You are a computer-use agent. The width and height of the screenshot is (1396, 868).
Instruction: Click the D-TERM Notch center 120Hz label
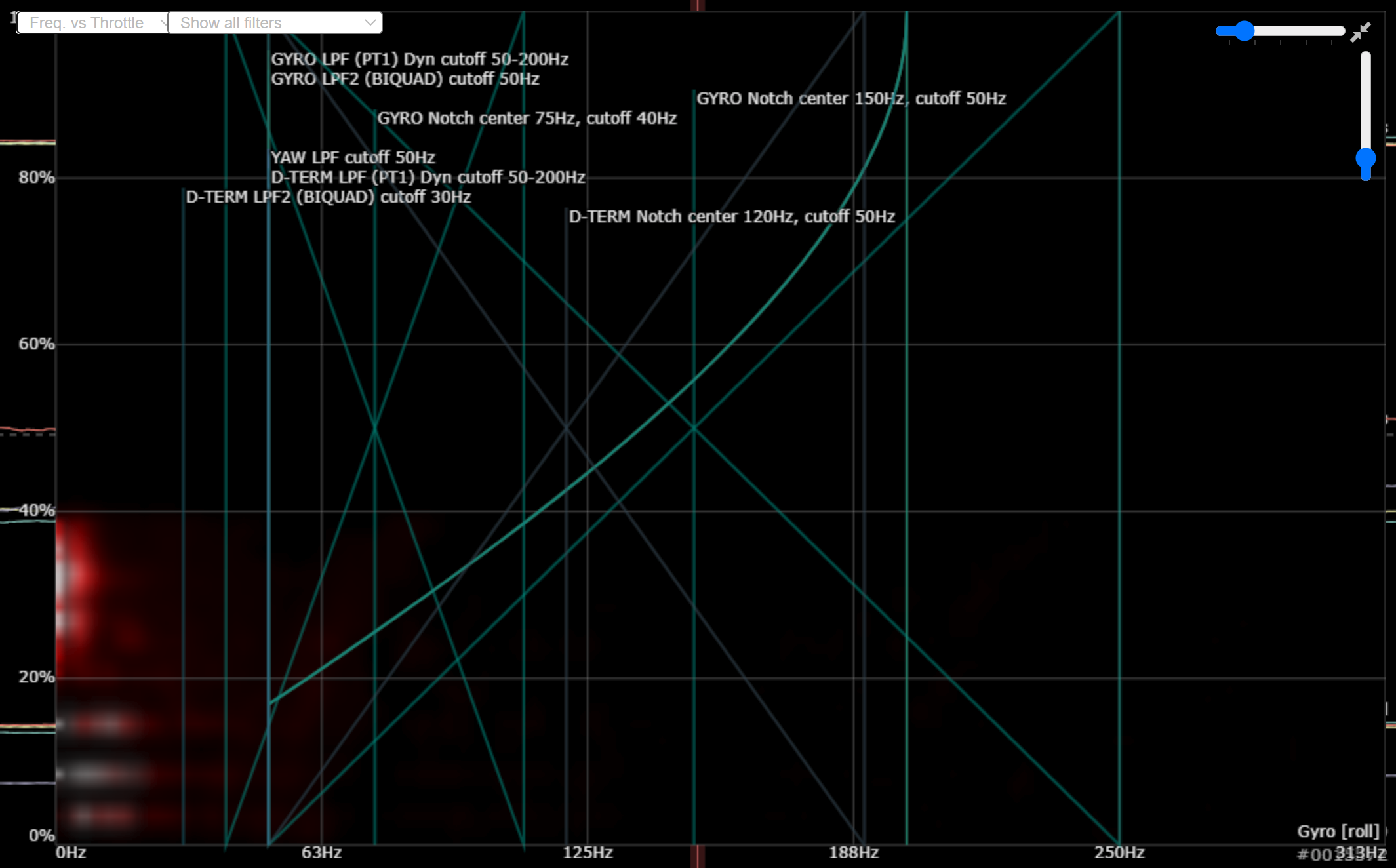click(x=731, y=216)
